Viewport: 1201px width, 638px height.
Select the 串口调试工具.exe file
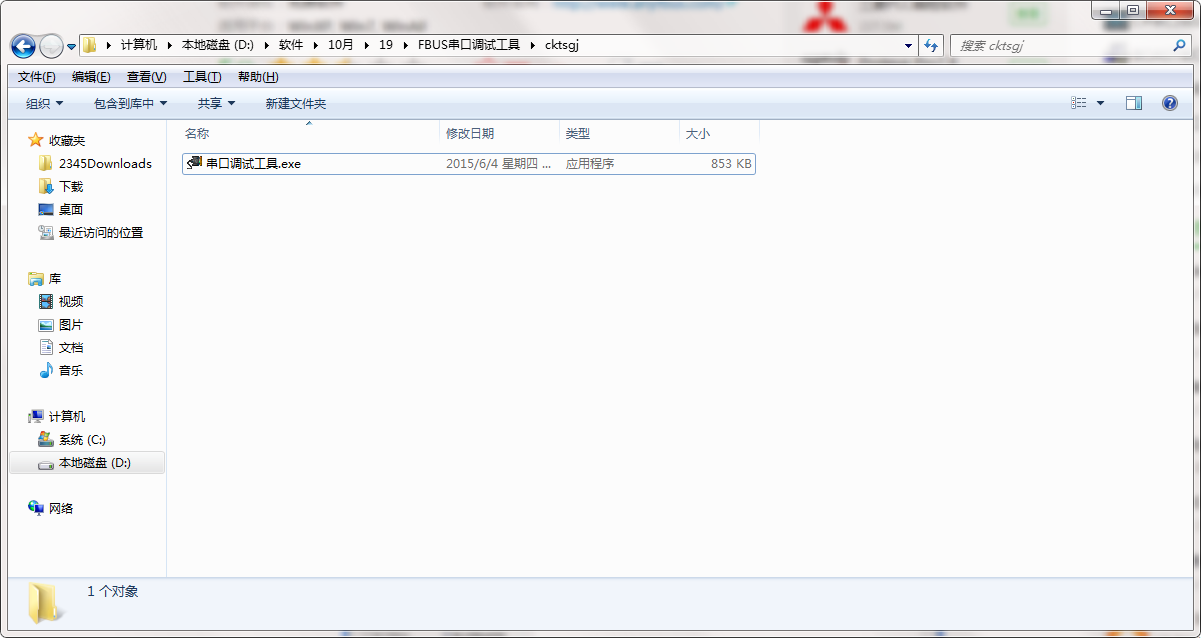point(468,163)
